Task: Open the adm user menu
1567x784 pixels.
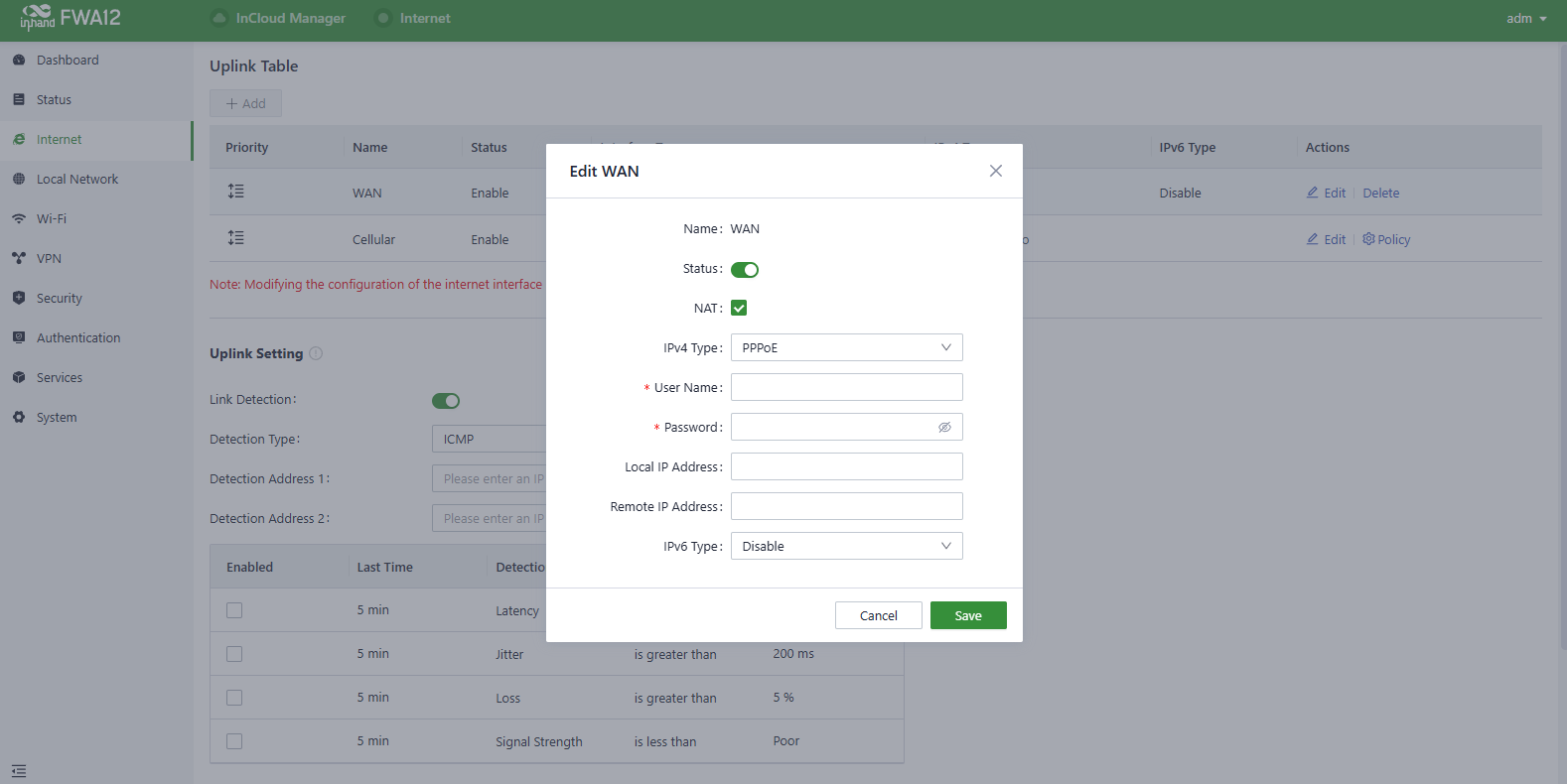Action: click(x=1526, y=19)
